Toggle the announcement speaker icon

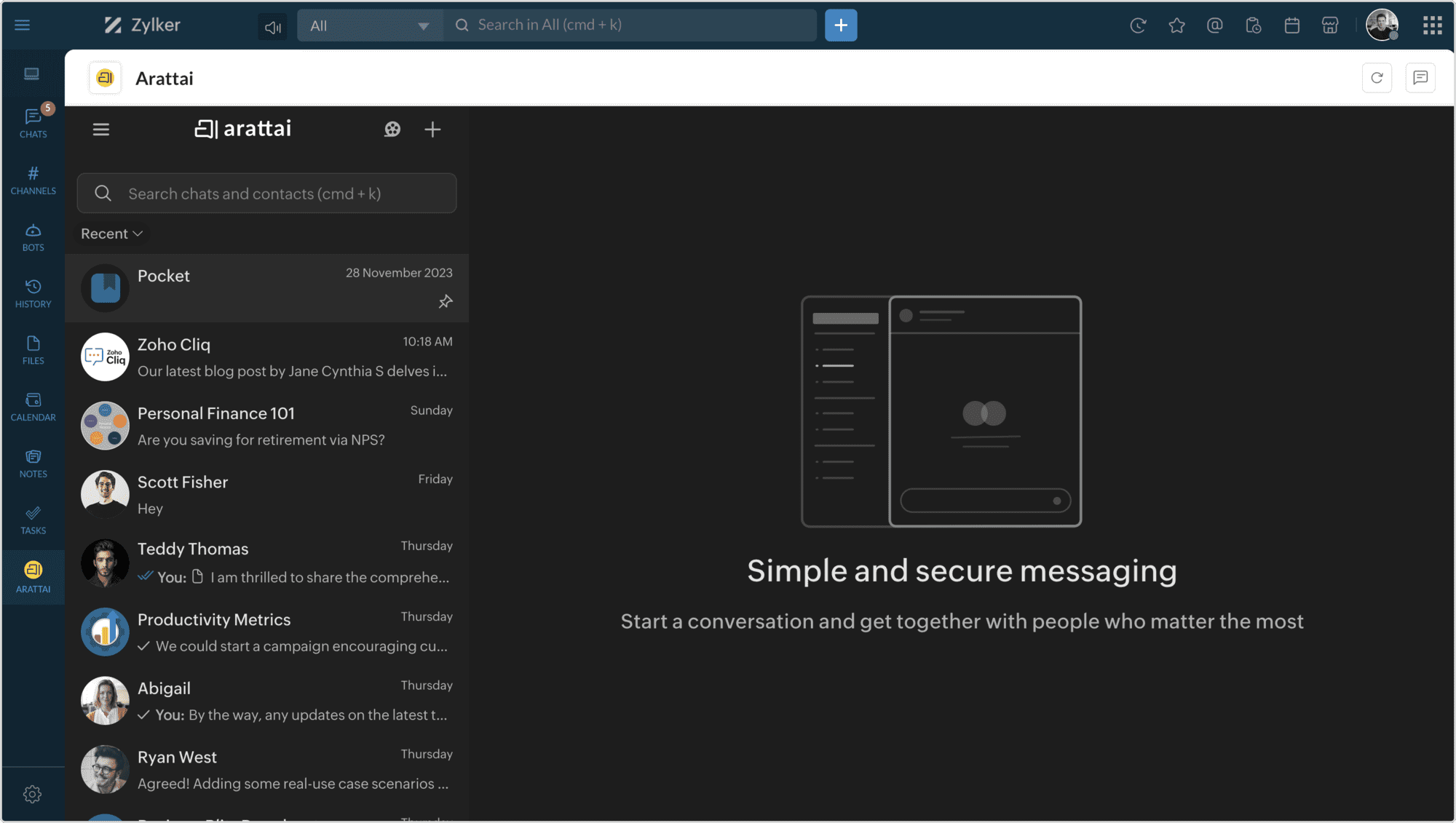pos(272,27)
